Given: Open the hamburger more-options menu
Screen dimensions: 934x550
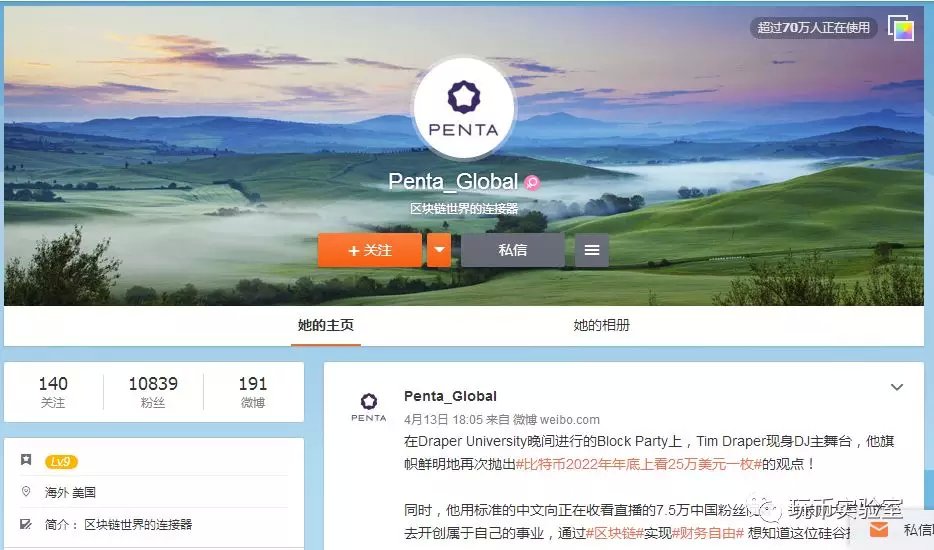Looking at the screenshot, I should [591, 250].
